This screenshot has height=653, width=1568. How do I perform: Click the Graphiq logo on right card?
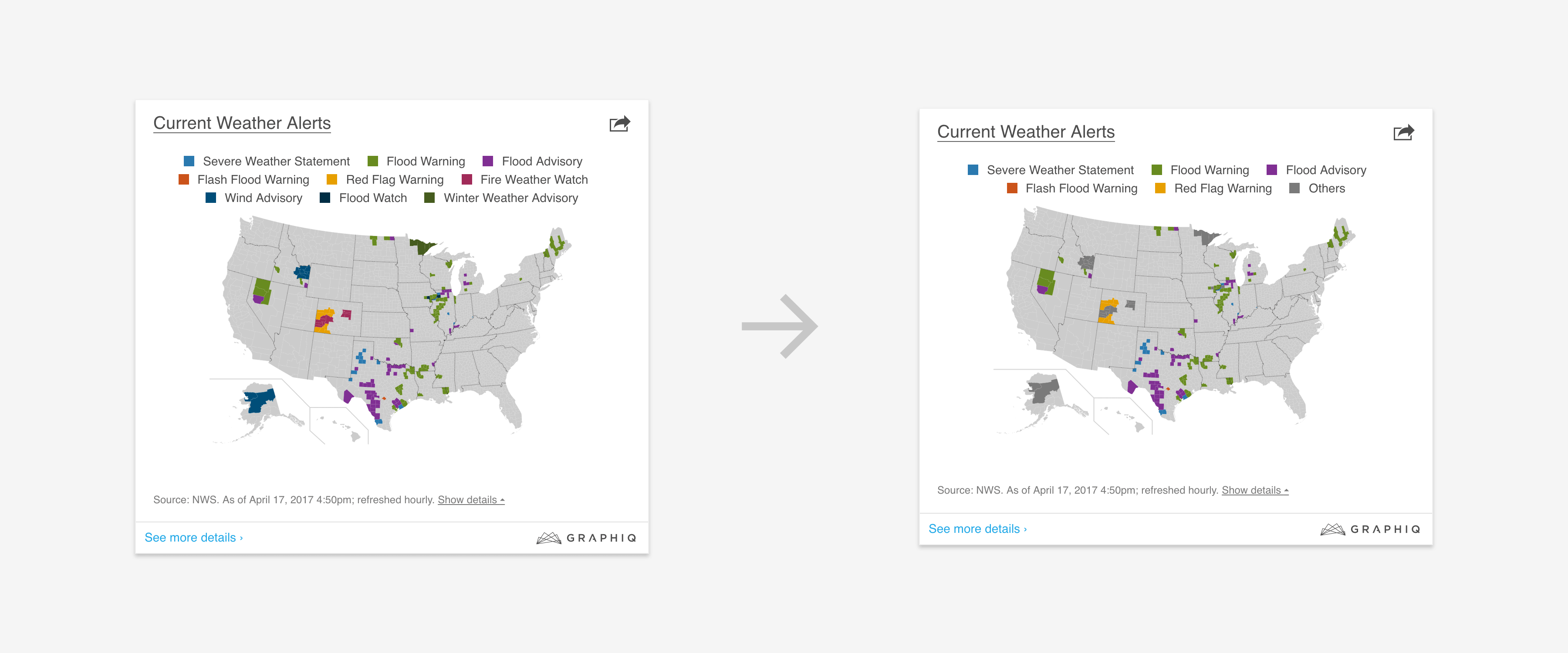[x=1369, y=529]
